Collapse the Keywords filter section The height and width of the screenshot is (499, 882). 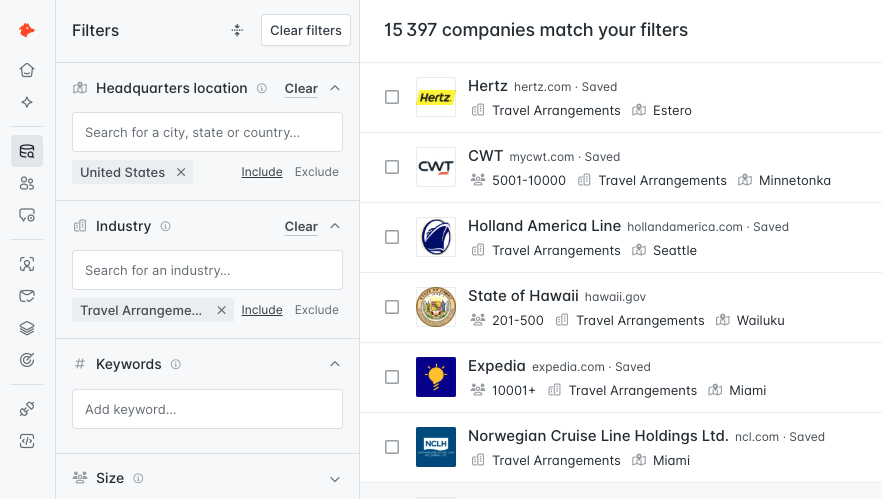(335, 364)
